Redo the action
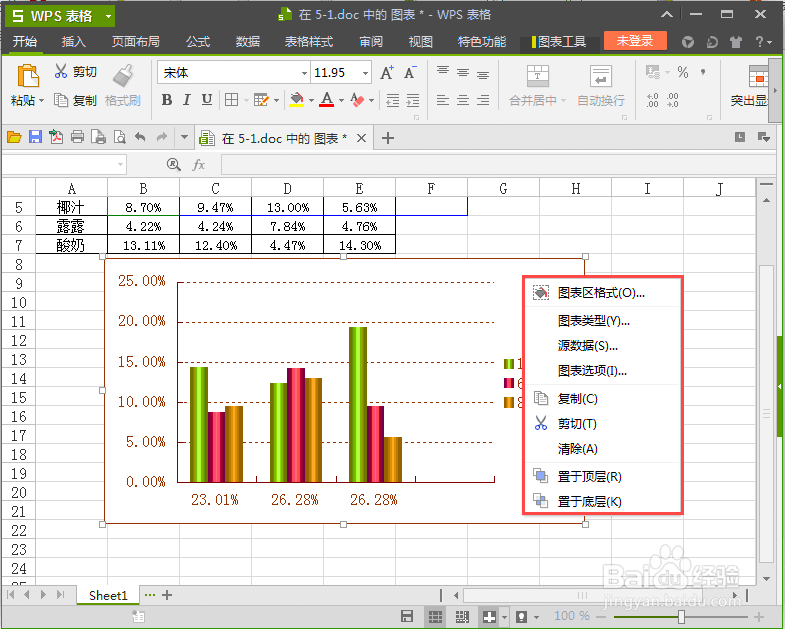785x629 pixels. 162,137
